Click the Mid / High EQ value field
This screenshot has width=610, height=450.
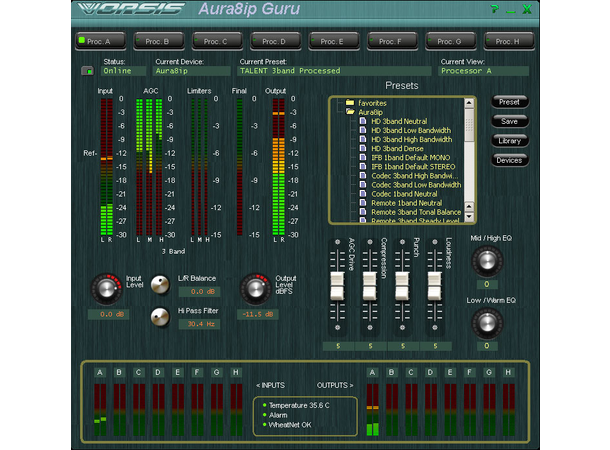coord(487,284)
